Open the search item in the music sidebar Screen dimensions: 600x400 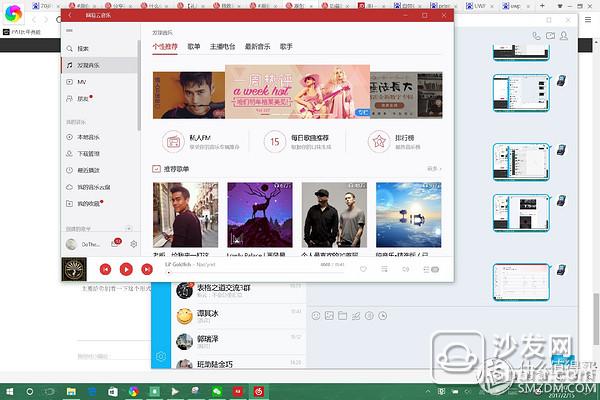pos(99,49)
